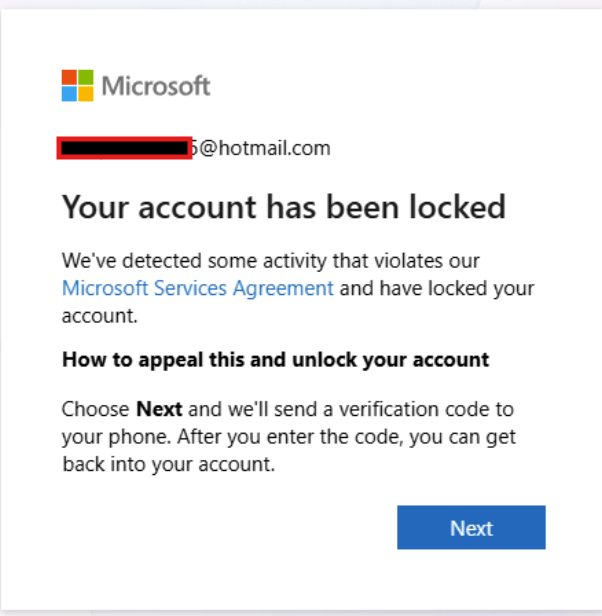The height and width of the screenshot is (616, 602).
Task: Open the Microsoft Services Agreement link
Action: 197,288
